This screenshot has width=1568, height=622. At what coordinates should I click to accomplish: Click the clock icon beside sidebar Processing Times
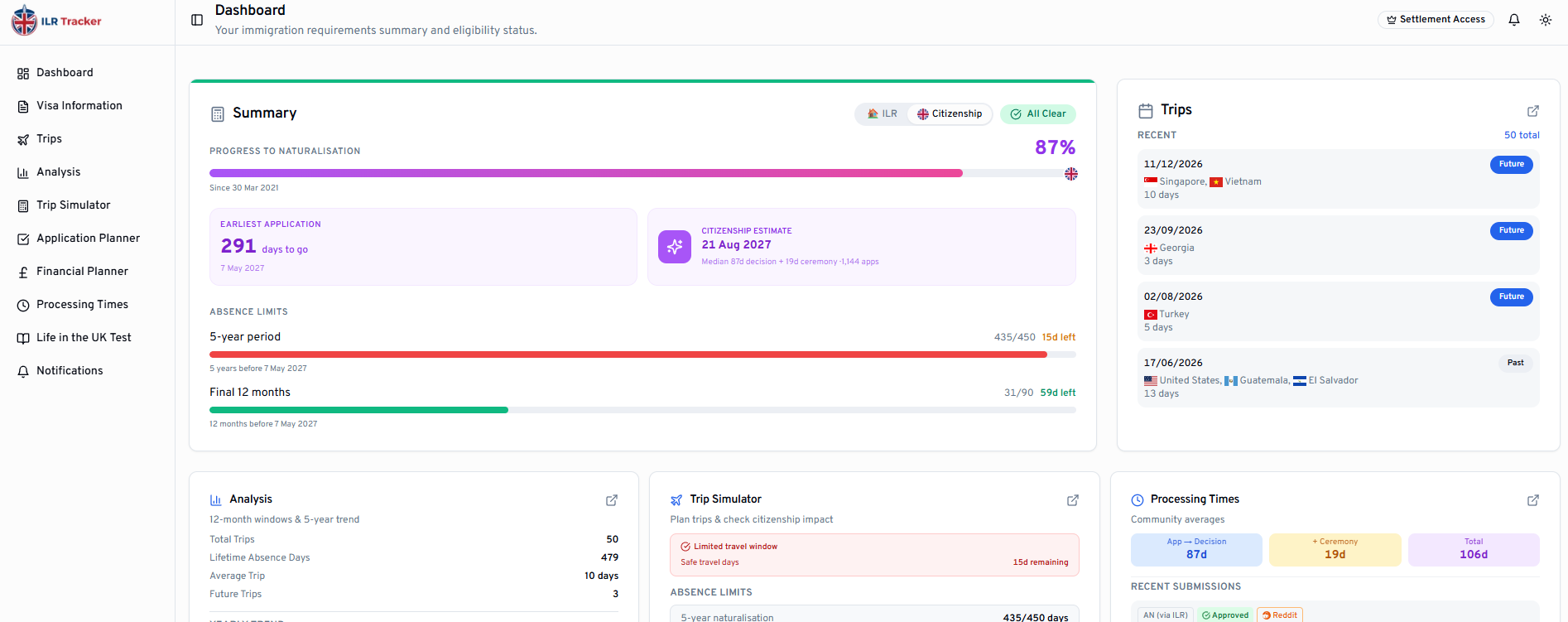pos(23,306)
